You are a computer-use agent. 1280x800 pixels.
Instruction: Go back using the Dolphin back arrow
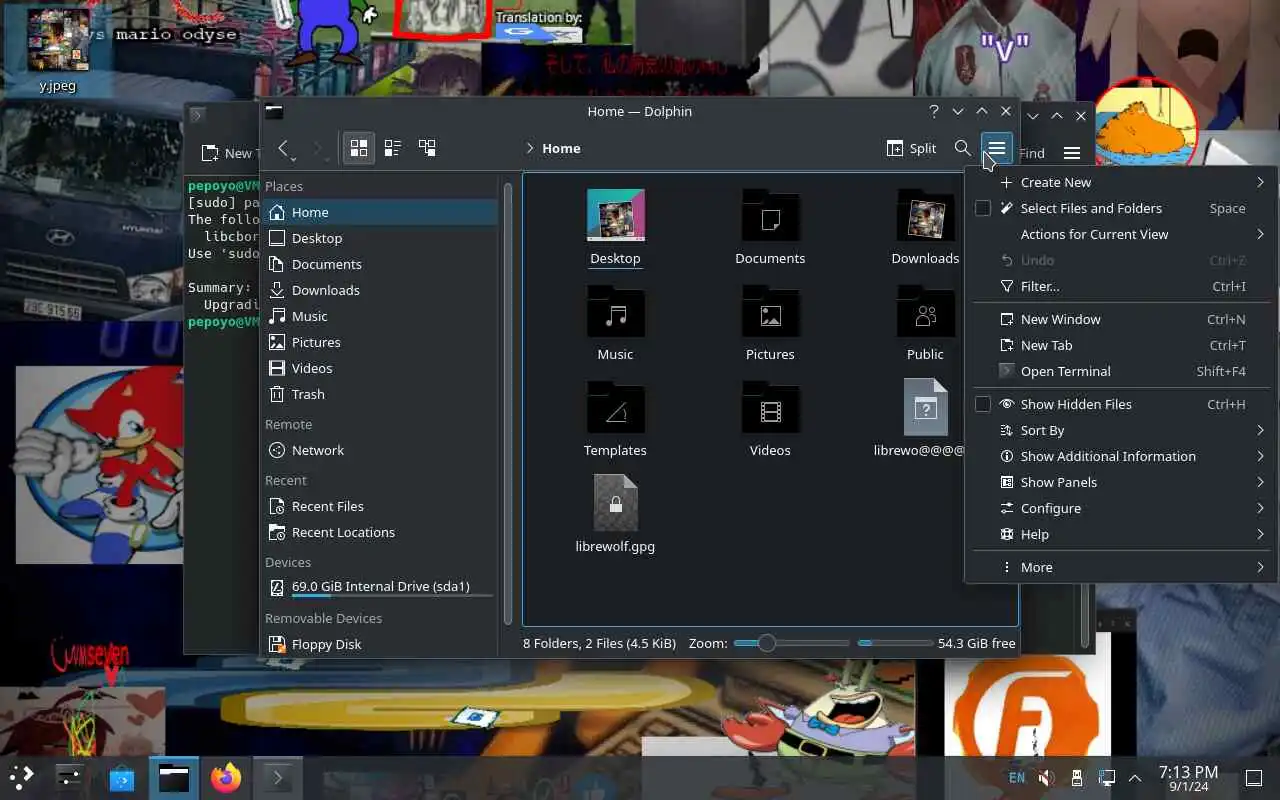[x=284, y=148]
